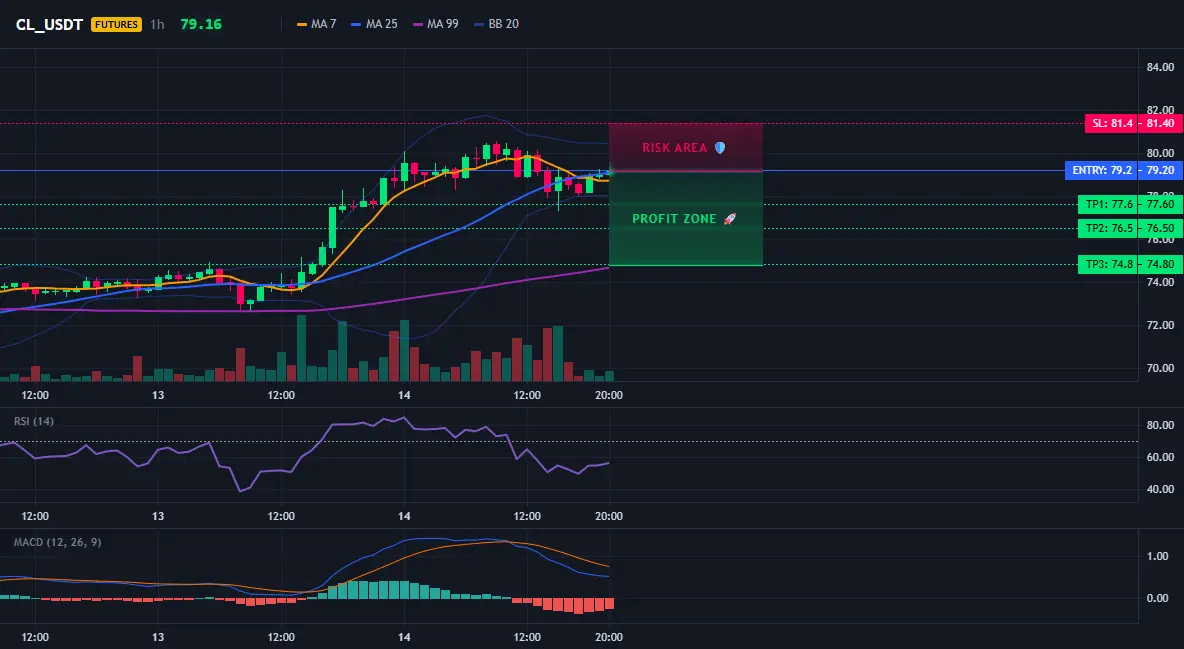Toggle the BB 20 legend item
Viewport: 1184px width, 649px height.
pyautogui.click(x=496, y=24)
